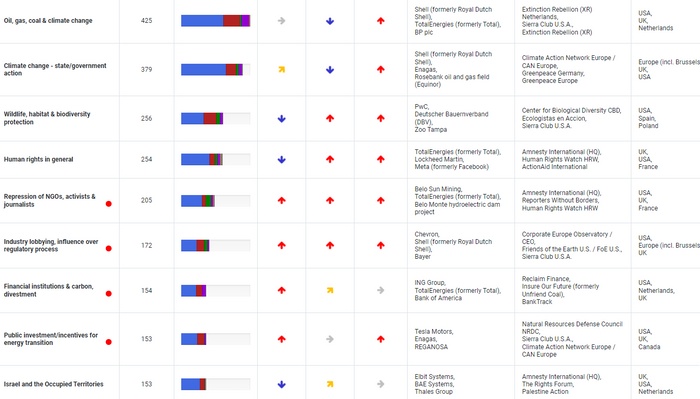Image resolution: width=700 pixels, height=399 pixels.
Task: Select count value 172
Action: click(146, 245)
